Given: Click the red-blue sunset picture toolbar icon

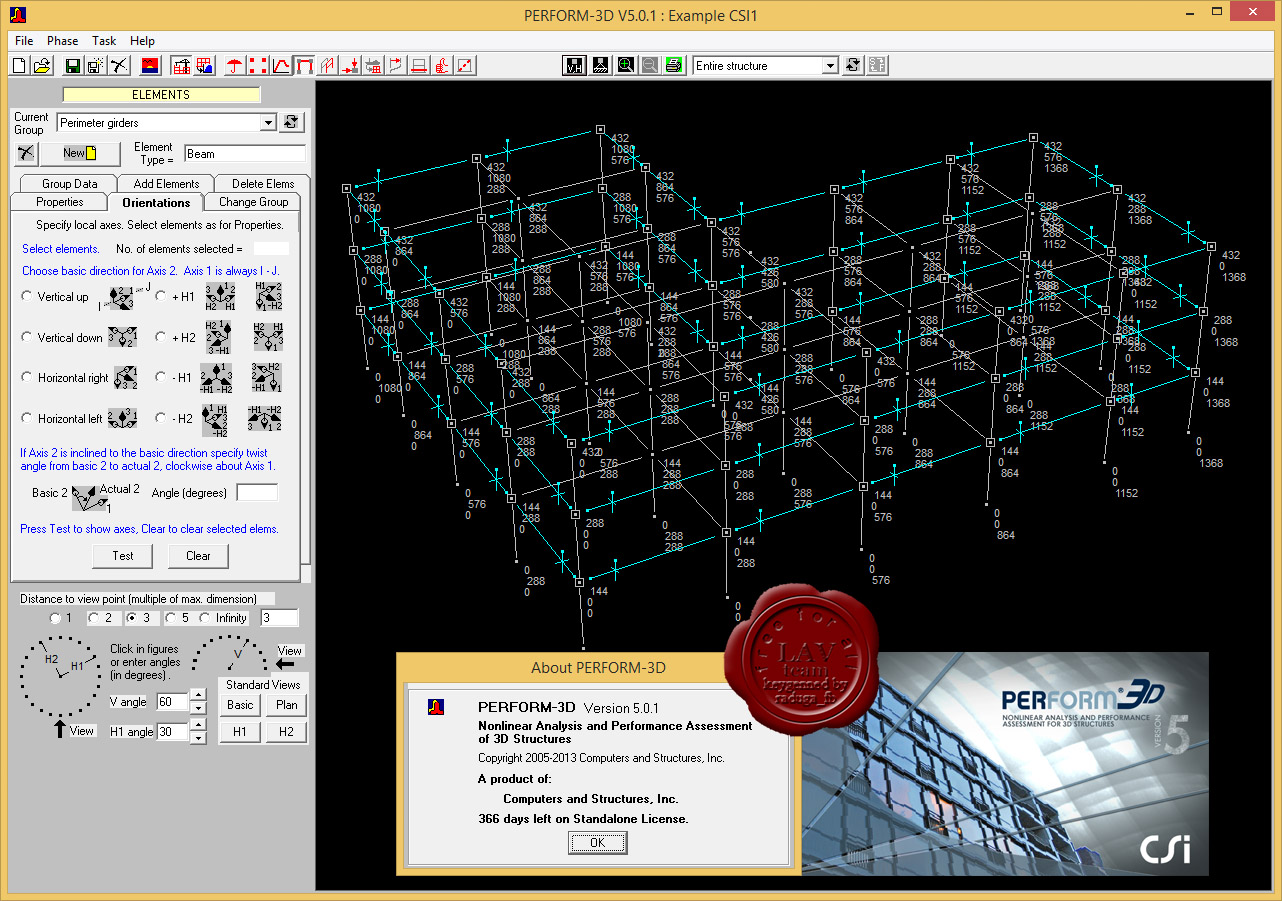Looking at the screenshot, I should [150, 66].
